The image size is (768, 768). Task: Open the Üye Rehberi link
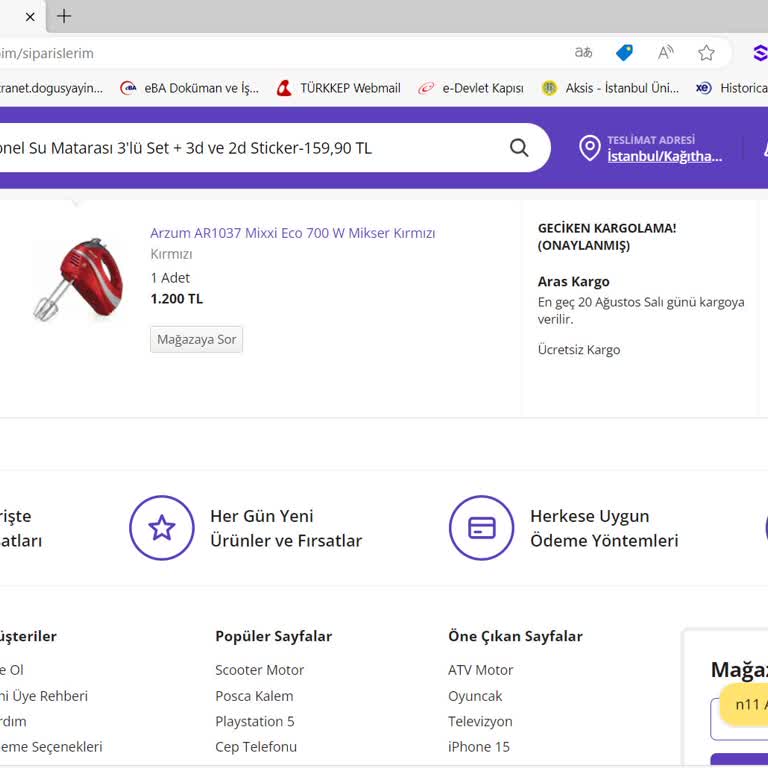click(x=44, y=696)
